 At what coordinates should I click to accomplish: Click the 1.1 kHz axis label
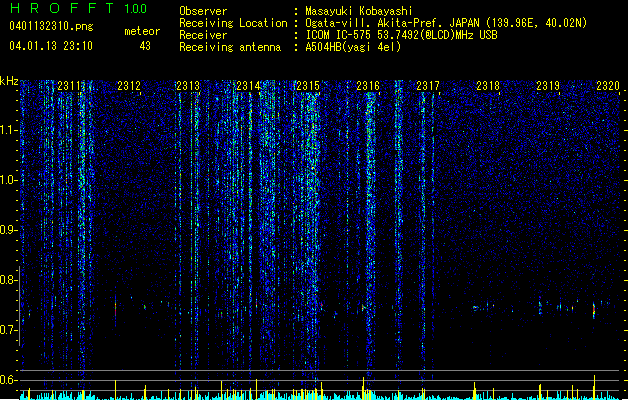point(7,131)
